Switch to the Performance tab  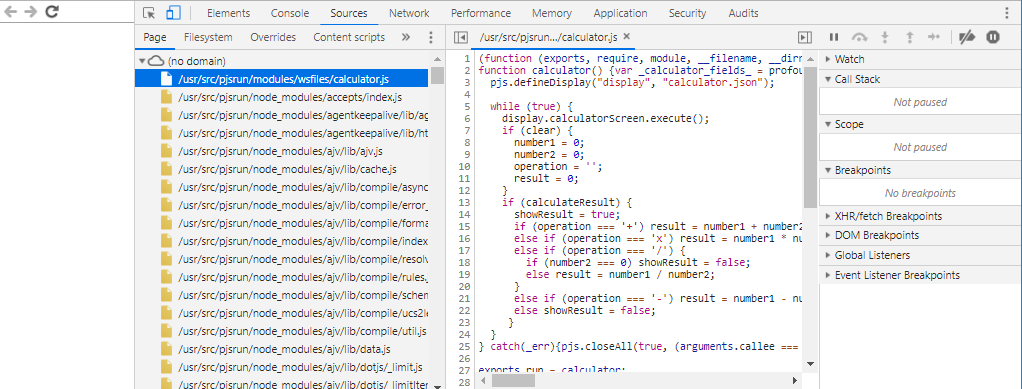click(481, 13)
